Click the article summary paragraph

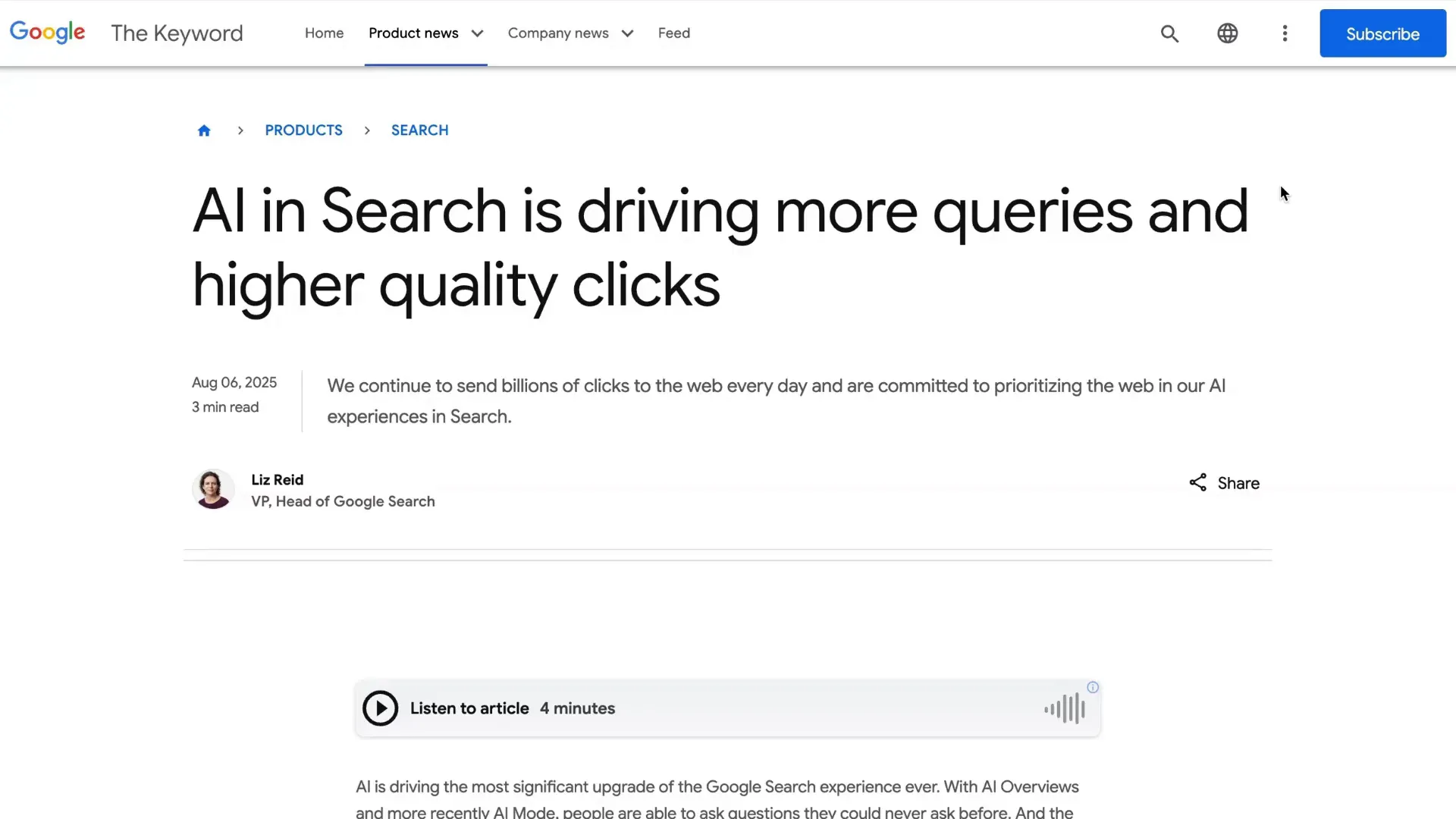tap(776, 401)
